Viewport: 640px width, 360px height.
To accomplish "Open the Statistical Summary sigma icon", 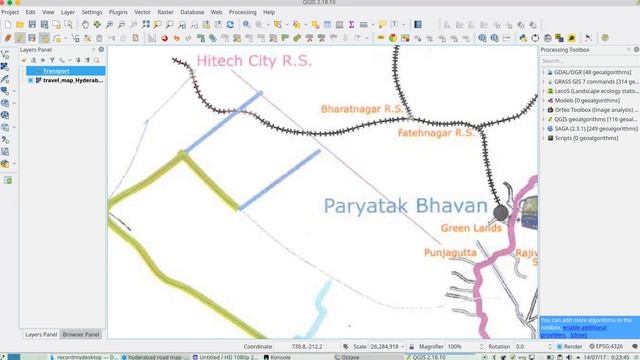I will pos(351,25).
